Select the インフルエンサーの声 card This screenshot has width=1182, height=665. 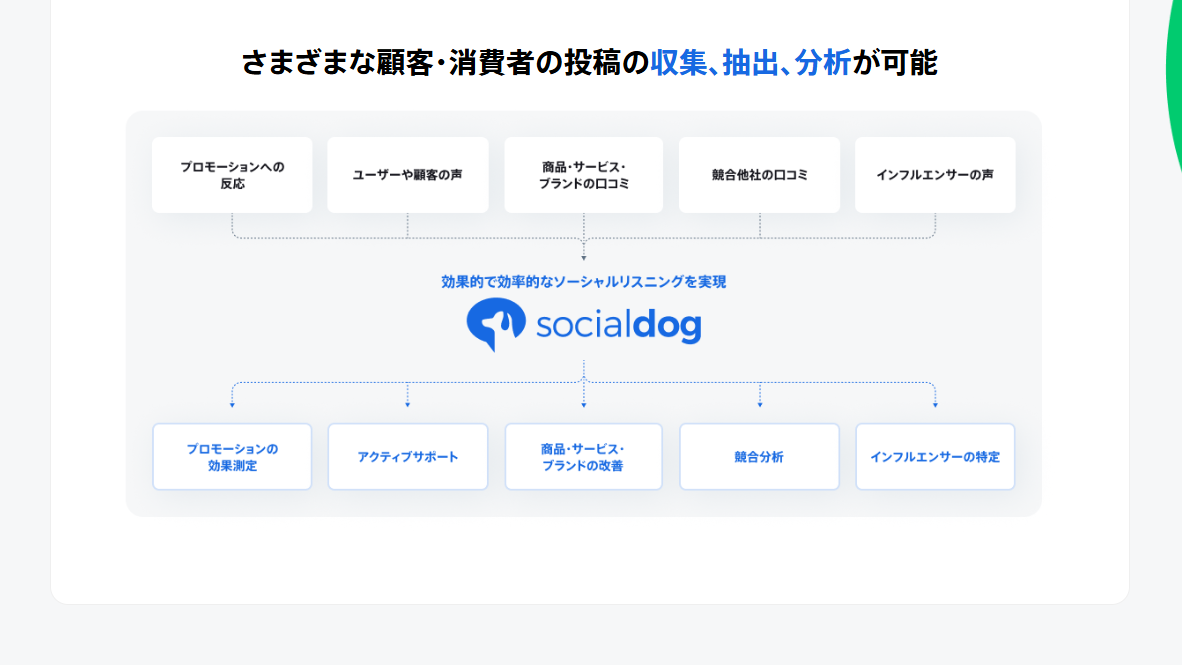coord(935,175)
